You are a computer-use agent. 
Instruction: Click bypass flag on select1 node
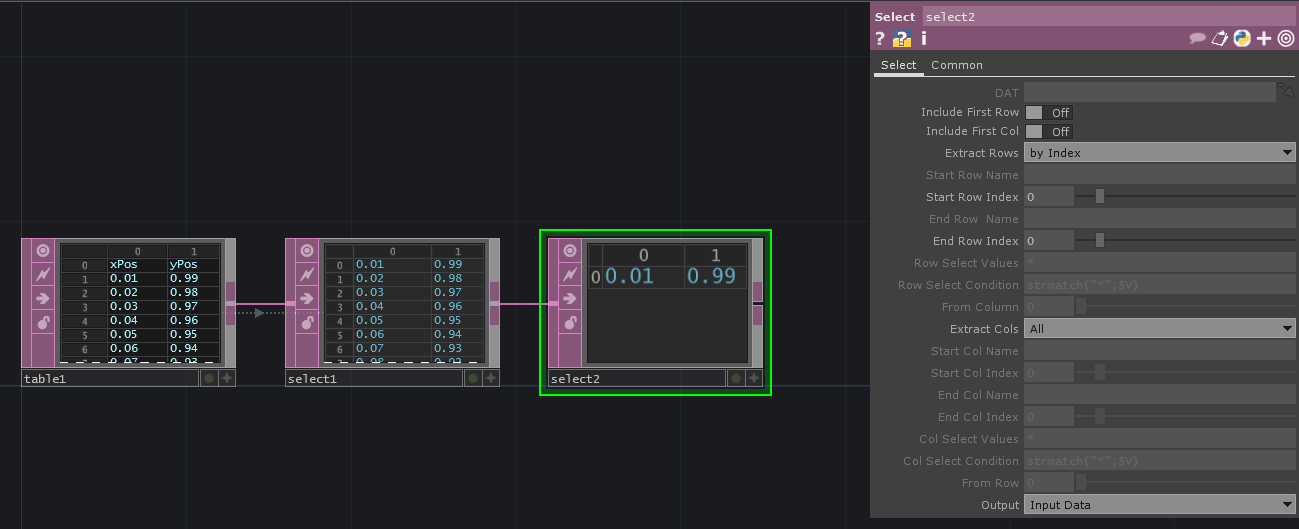307,274
